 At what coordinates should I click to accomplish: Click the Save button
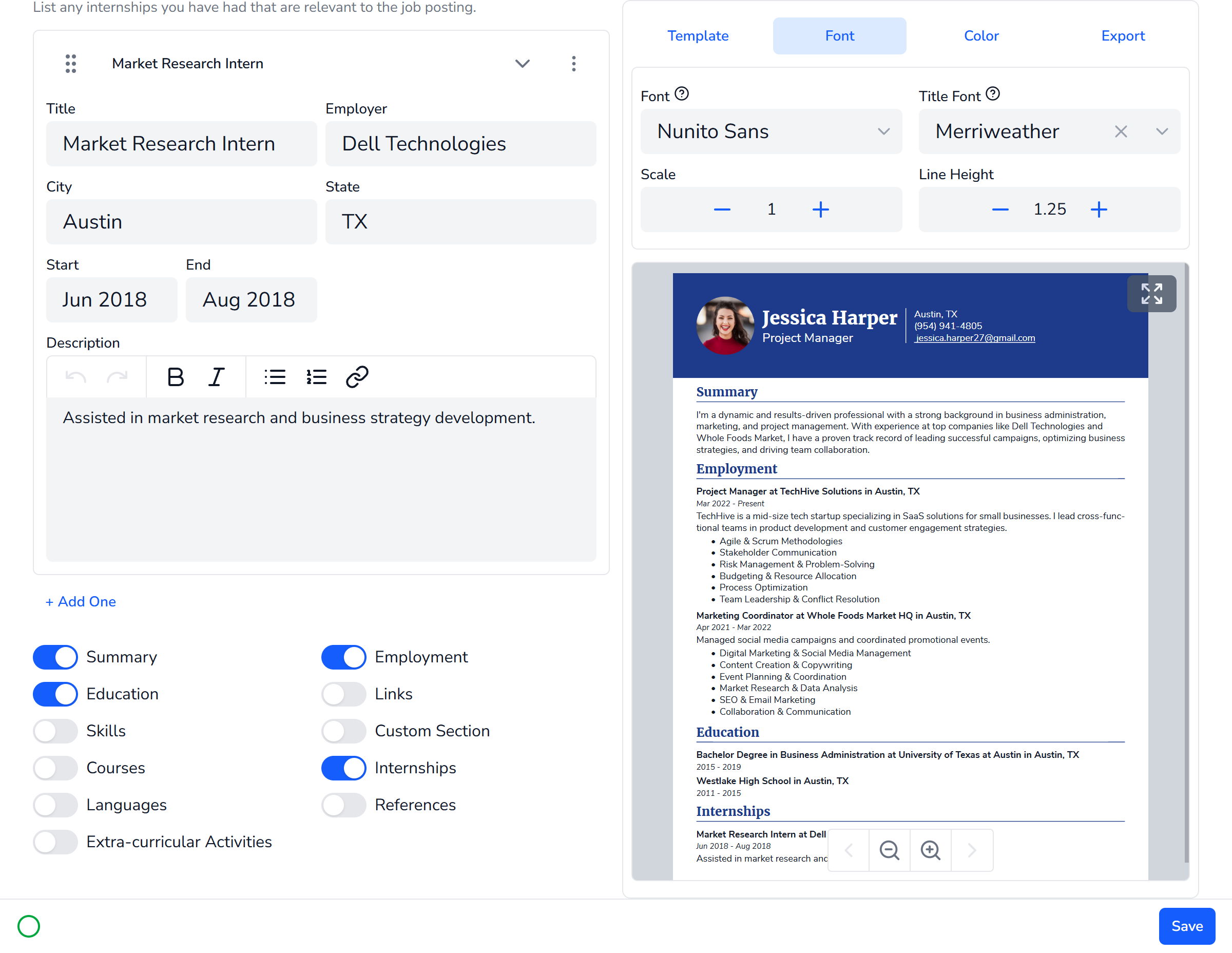[x=1186, y=926]
